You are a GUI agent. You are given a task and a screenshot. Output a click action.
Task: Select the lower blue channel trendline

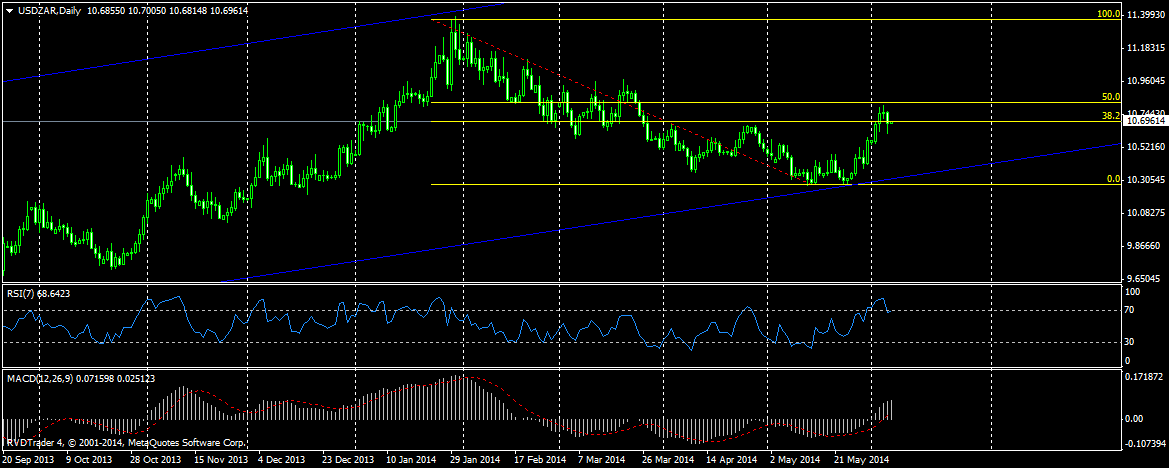coord(671,212)
